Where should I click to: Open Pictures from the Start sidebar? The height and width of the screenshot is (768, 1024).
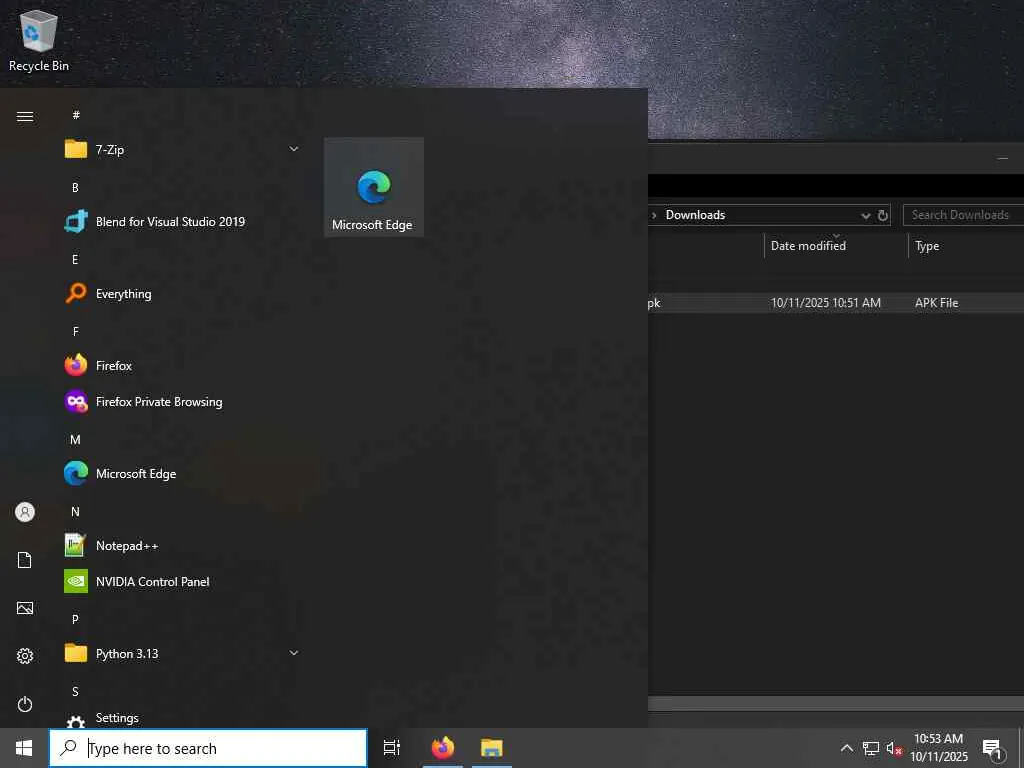point(25,608)
